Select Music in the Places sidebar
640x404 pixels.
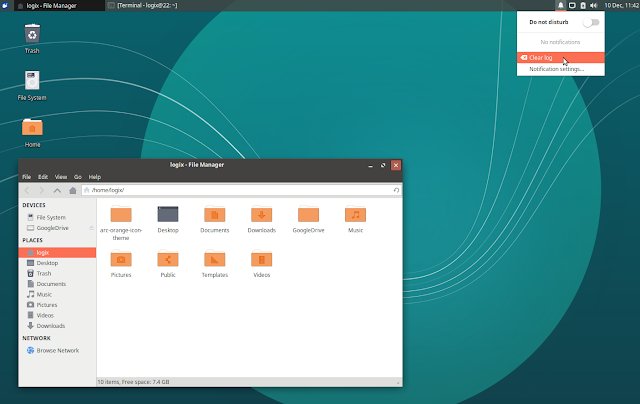[57, 295]
